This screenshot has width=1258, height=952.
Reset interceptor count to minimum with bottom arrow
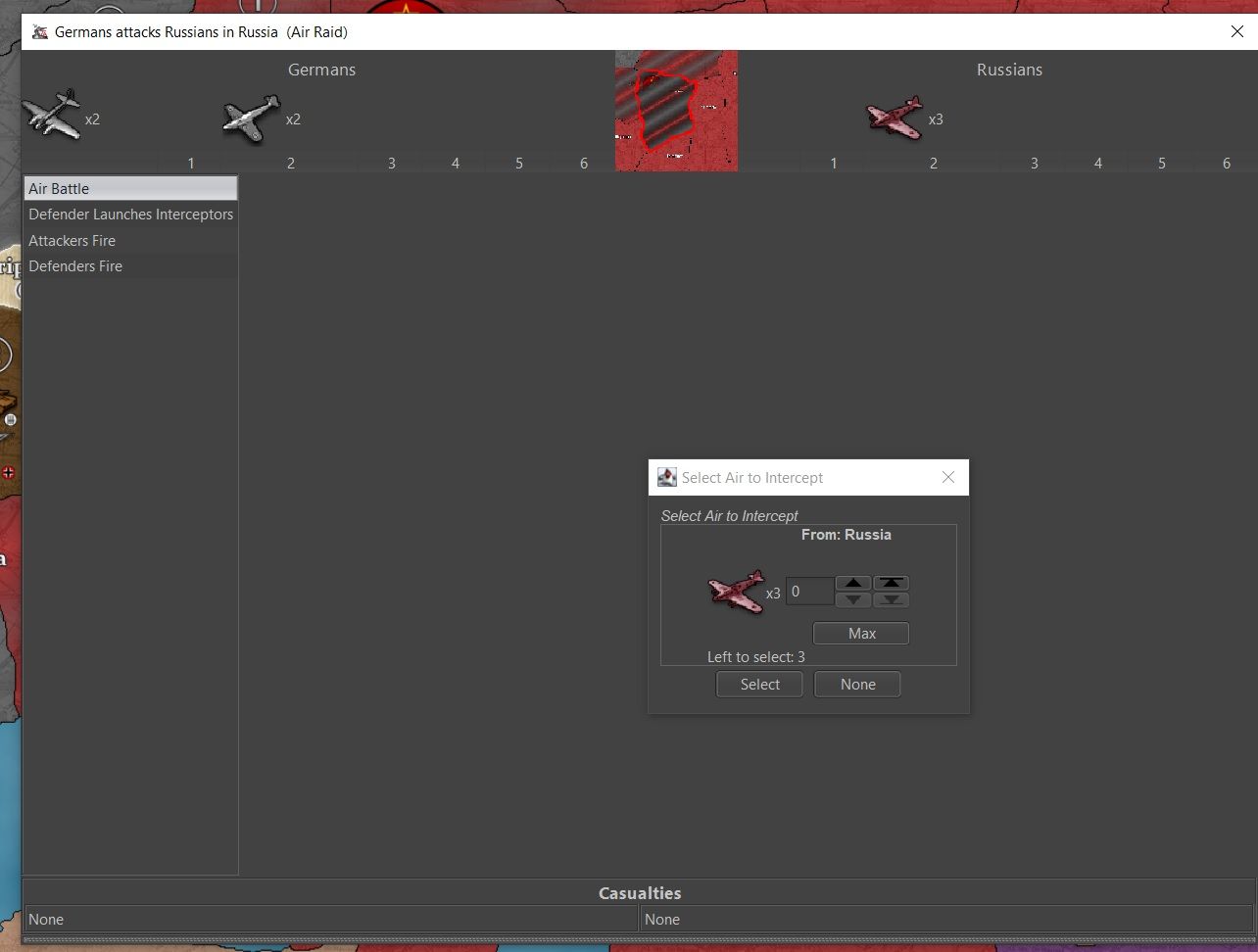(x=891, y=599)
